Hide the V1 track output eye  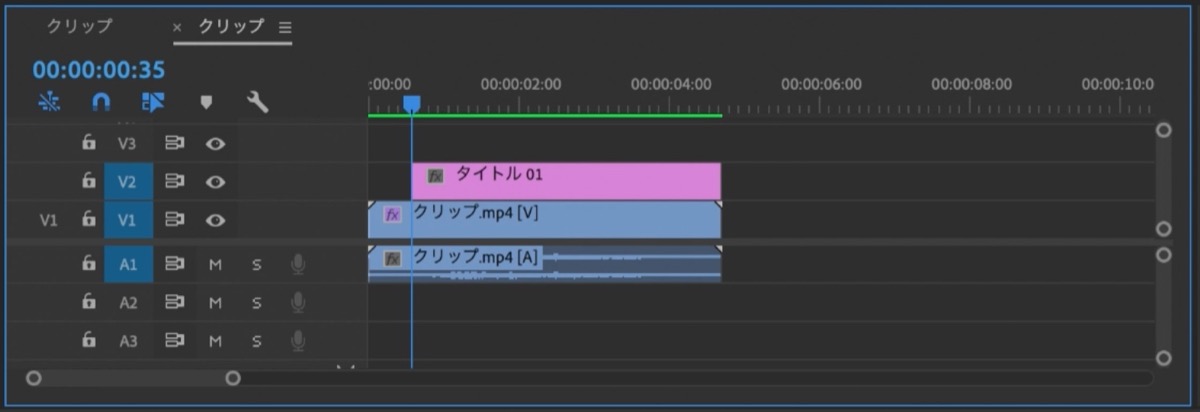click(214, 219)
